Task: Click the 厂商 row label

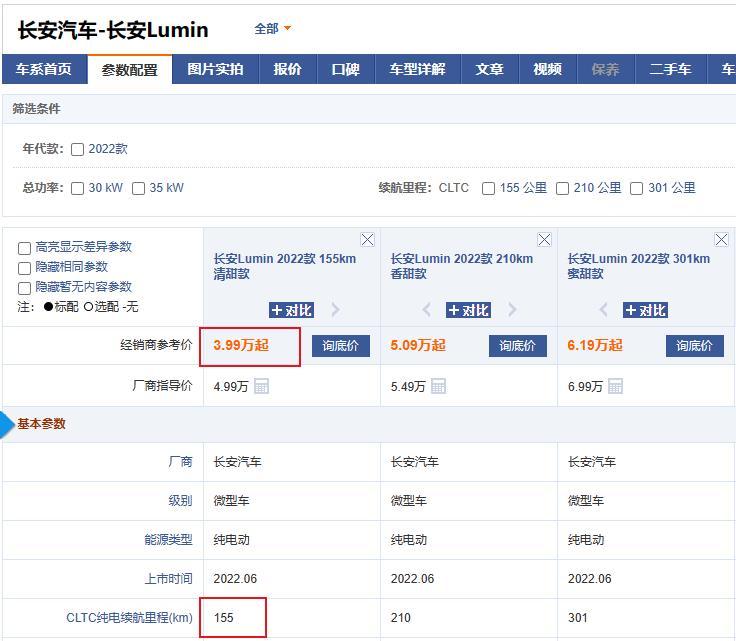Action: coord(180,462)
